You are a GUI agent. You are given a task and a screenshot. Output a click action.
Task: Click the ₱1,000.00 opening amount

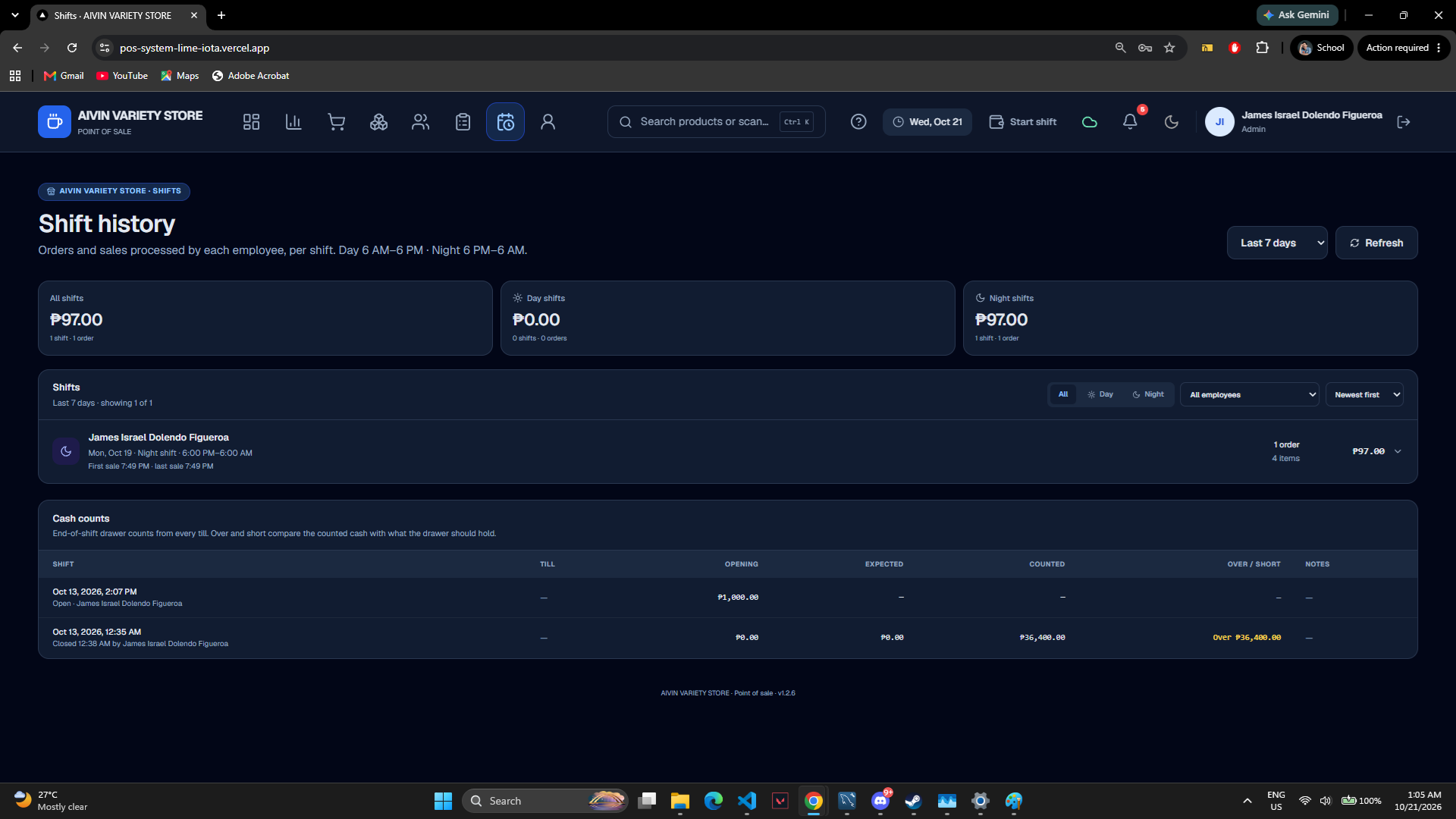pos(738,598)
